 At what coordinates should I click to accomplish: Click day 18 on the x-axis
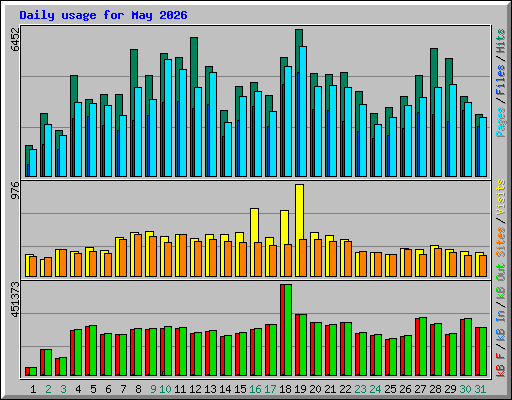[x=285, y=389]
